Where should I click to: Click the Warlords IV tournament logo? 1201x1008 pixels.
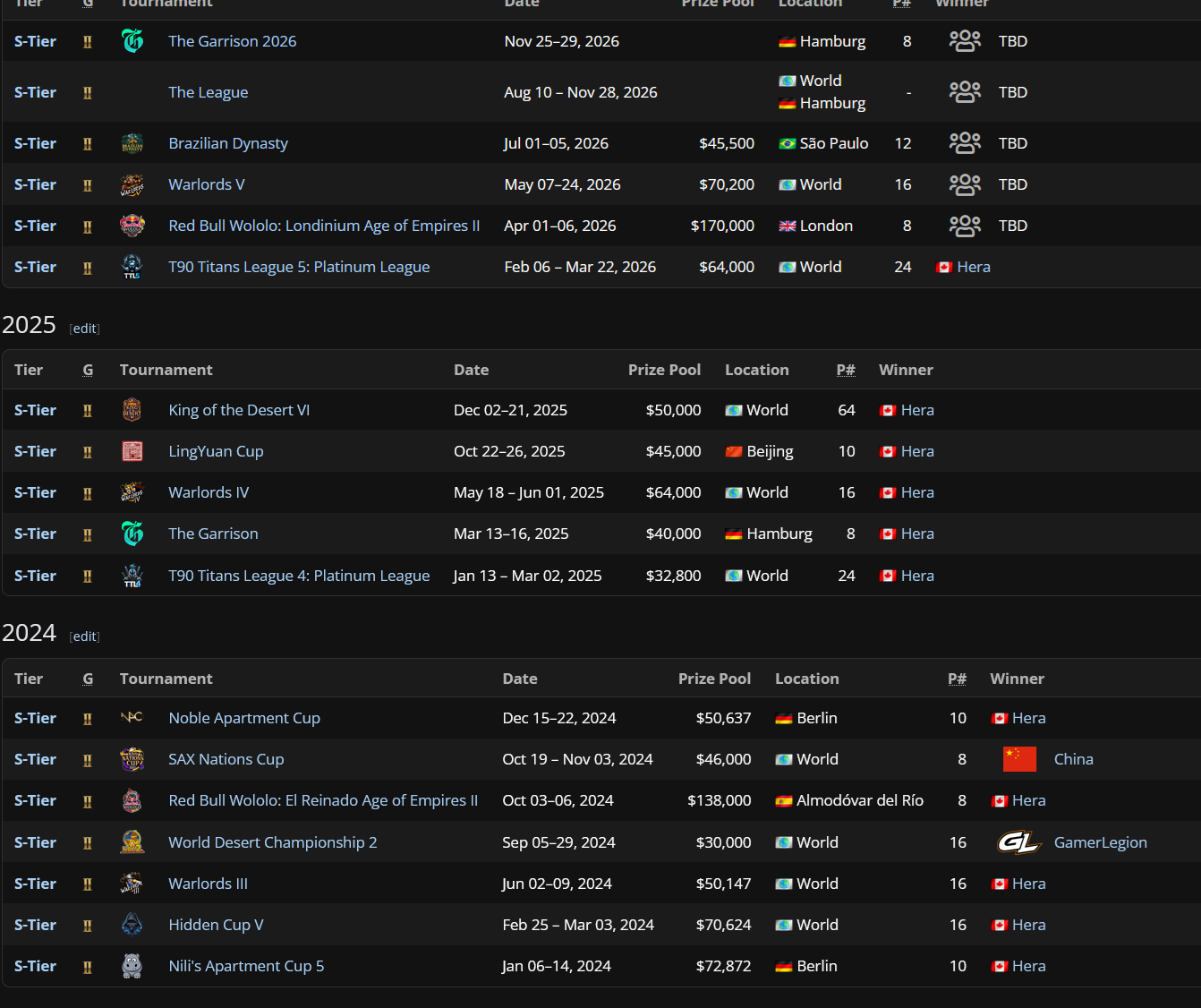(x=132, y=492)
